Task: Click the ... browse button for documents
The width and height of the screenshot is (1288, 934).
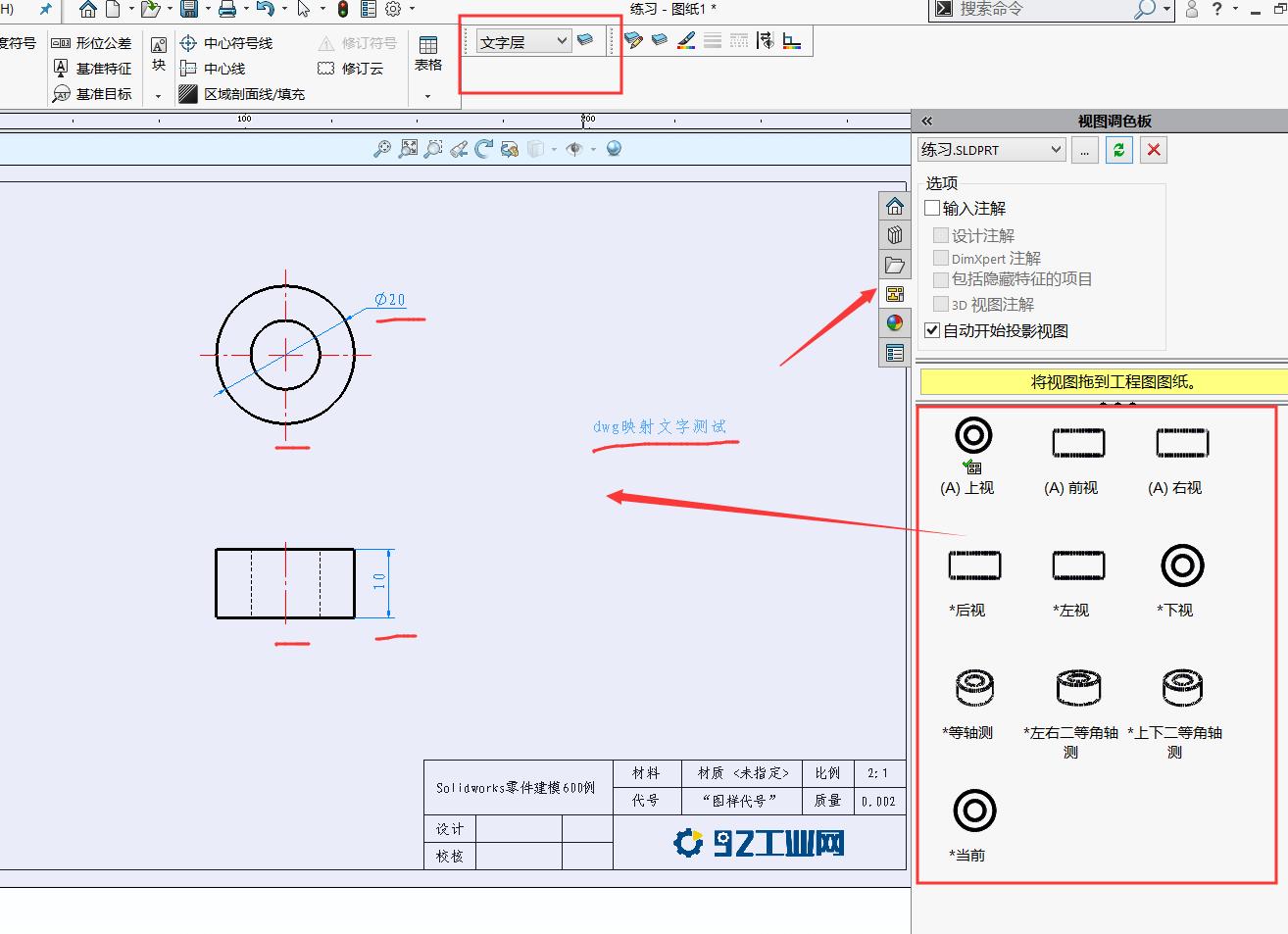Action: tap(1084, 149)
